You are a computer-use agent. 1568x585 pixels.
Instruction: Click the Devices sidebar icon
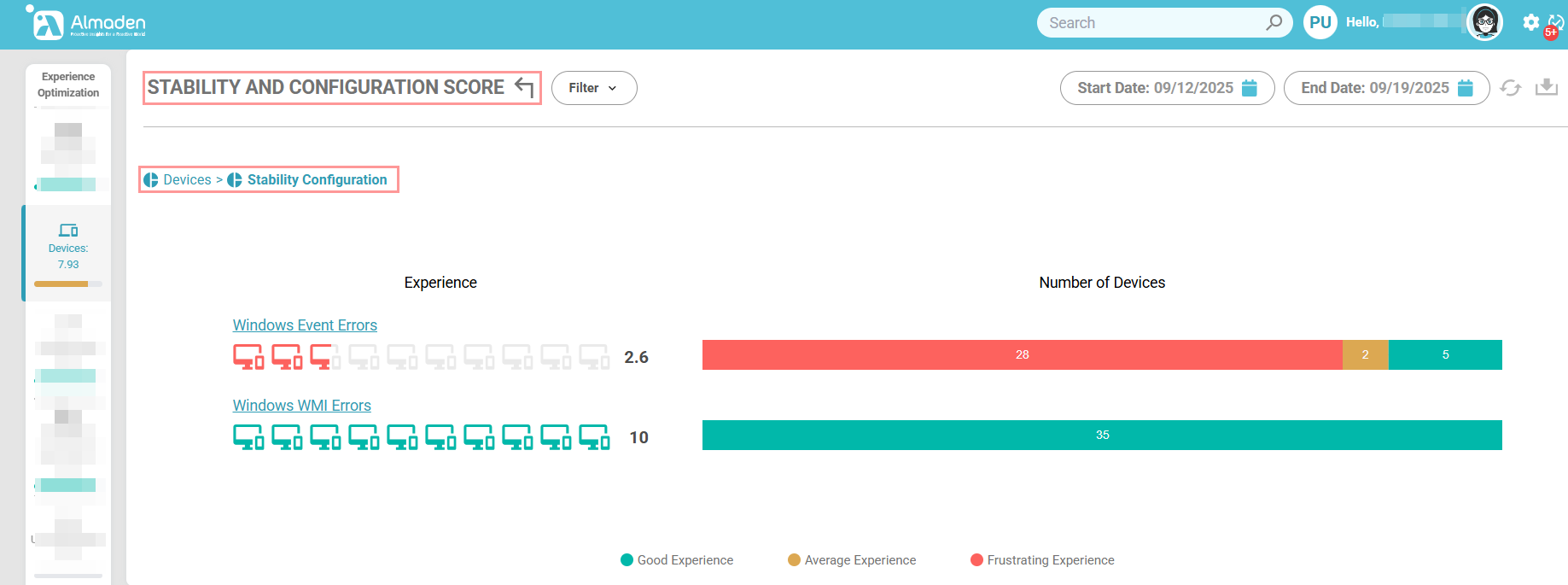68,230
